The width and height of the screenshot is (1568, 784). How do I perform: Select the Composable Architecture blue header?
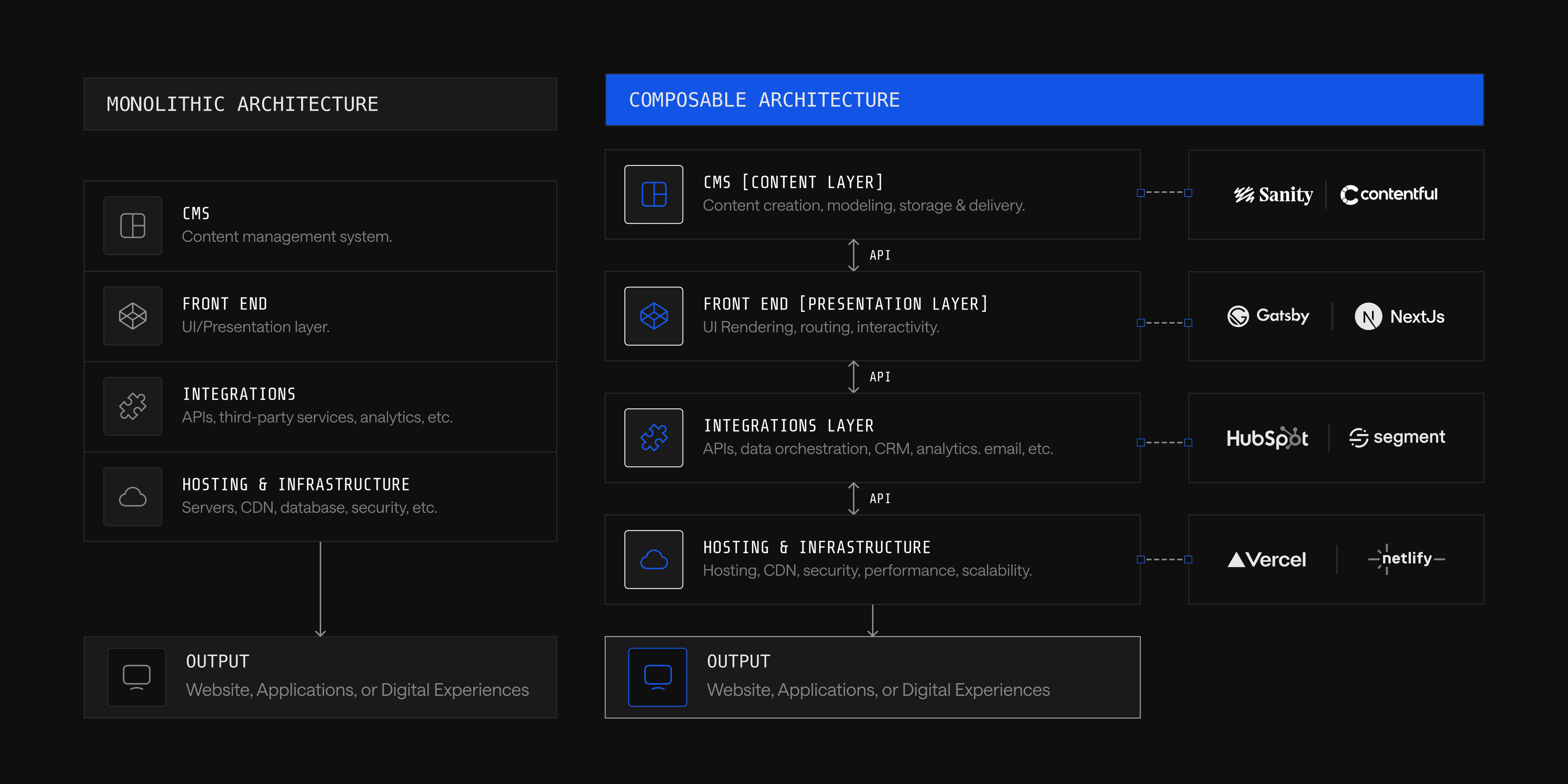1044,100
